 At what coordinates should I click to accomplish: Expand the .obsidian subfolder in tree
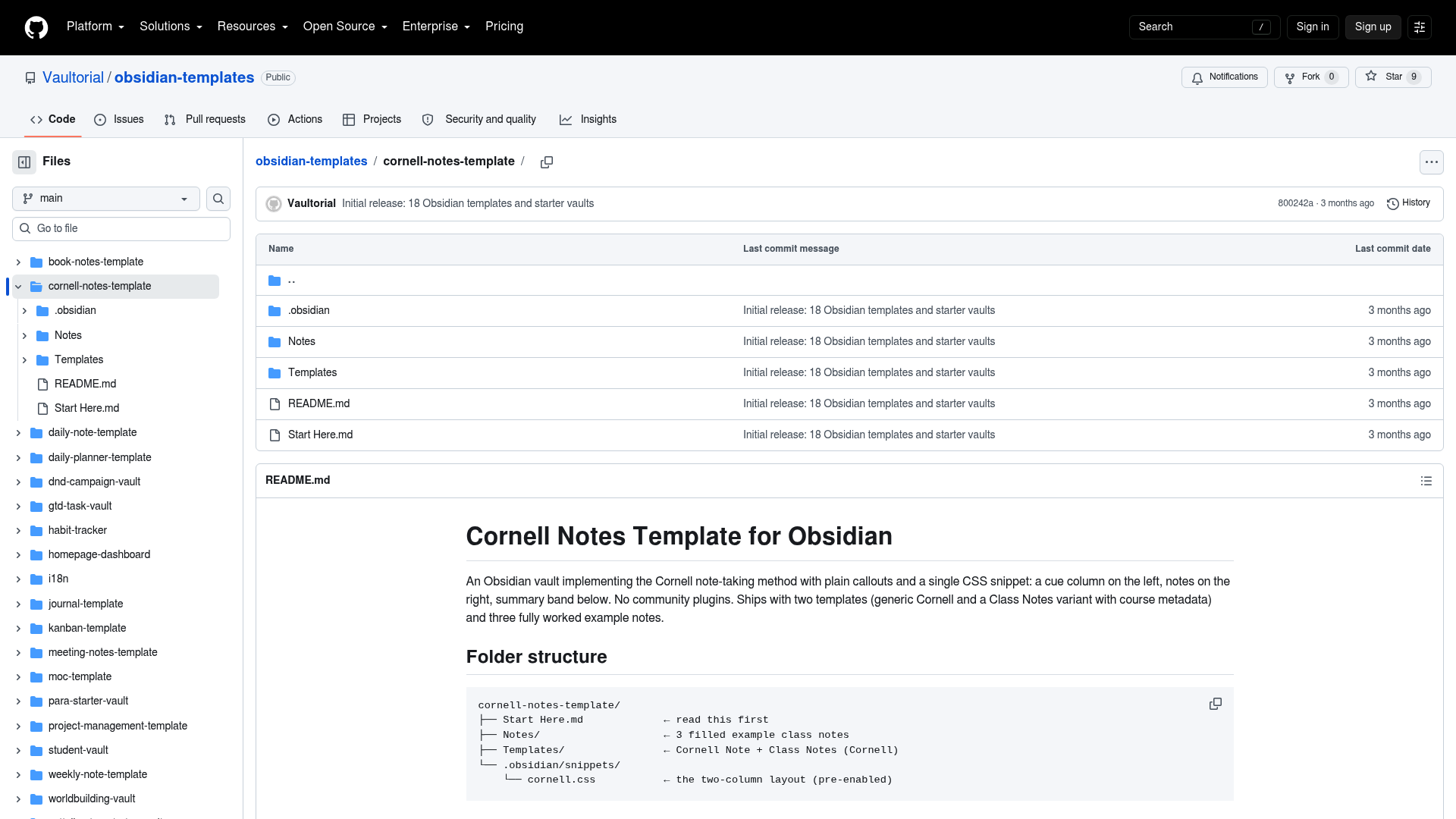pyautogui.click(x=24, y=311)
